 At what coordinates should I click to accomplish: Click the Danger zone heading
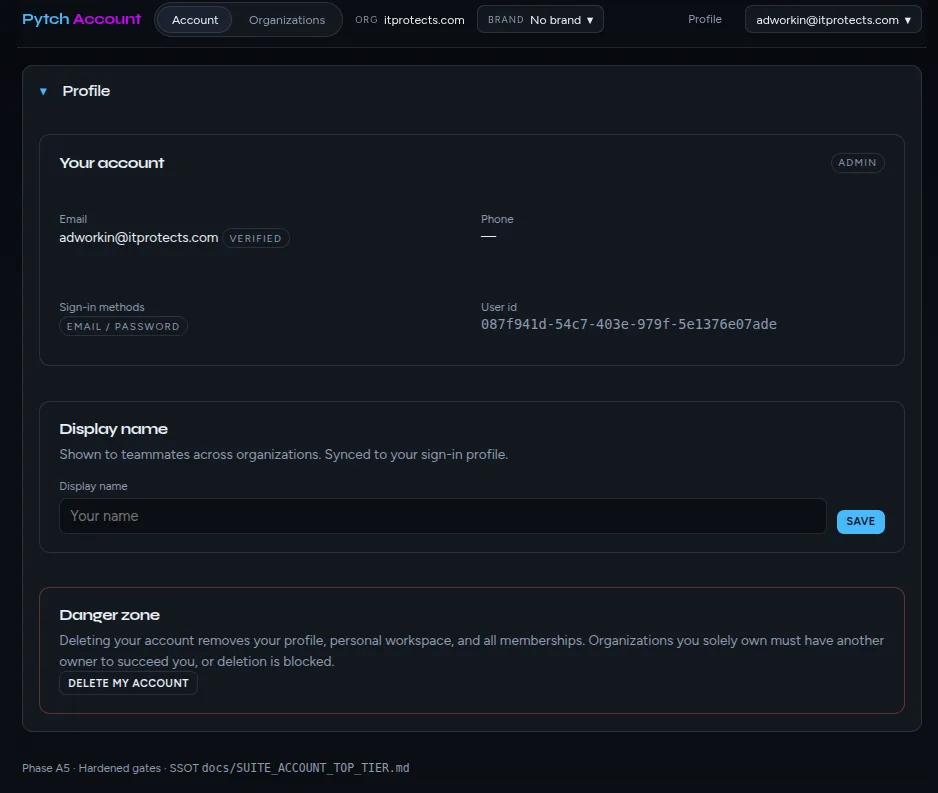109,615
